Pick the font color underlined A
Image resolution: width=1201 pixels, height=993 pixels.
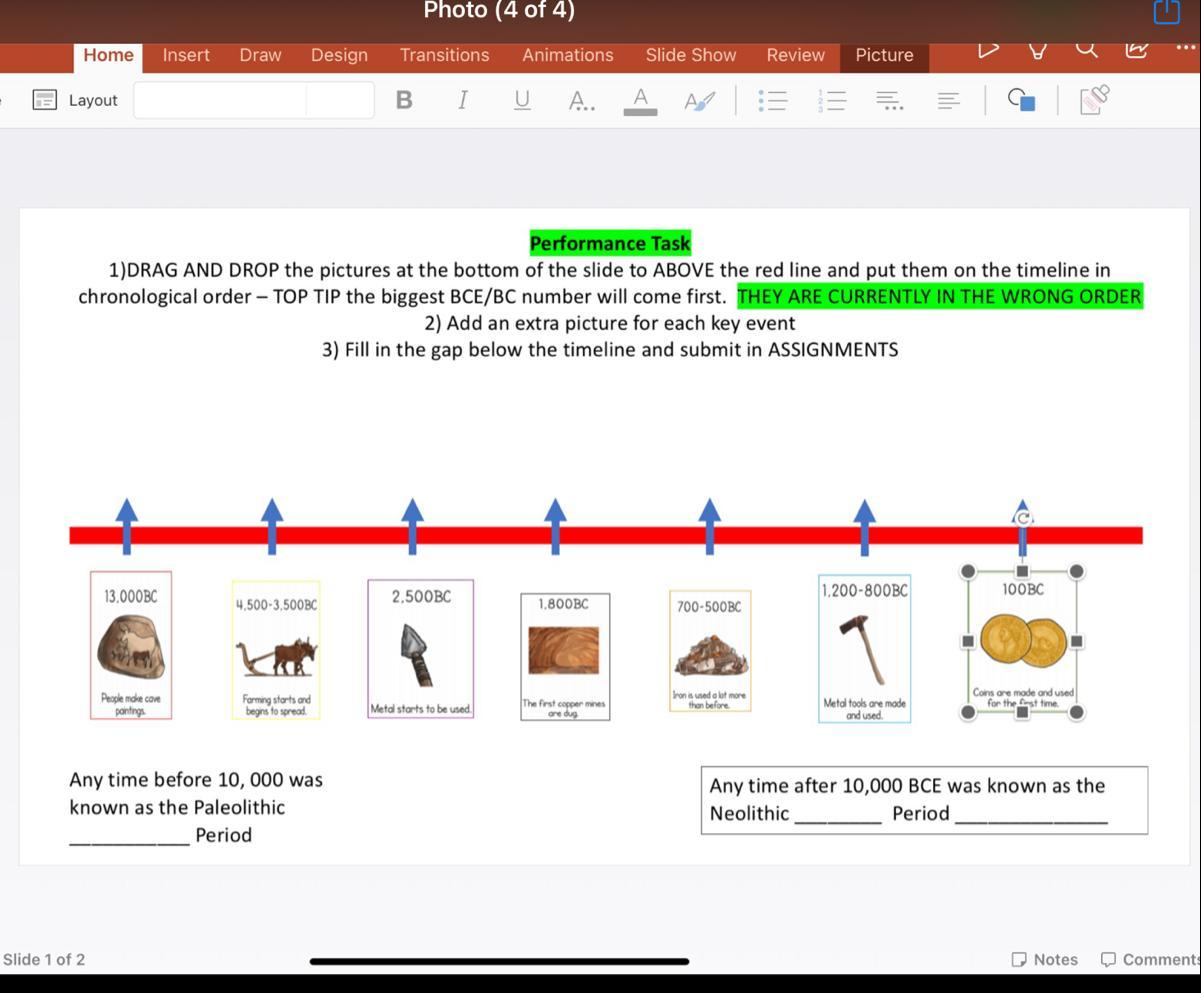(x=640, y=100)
